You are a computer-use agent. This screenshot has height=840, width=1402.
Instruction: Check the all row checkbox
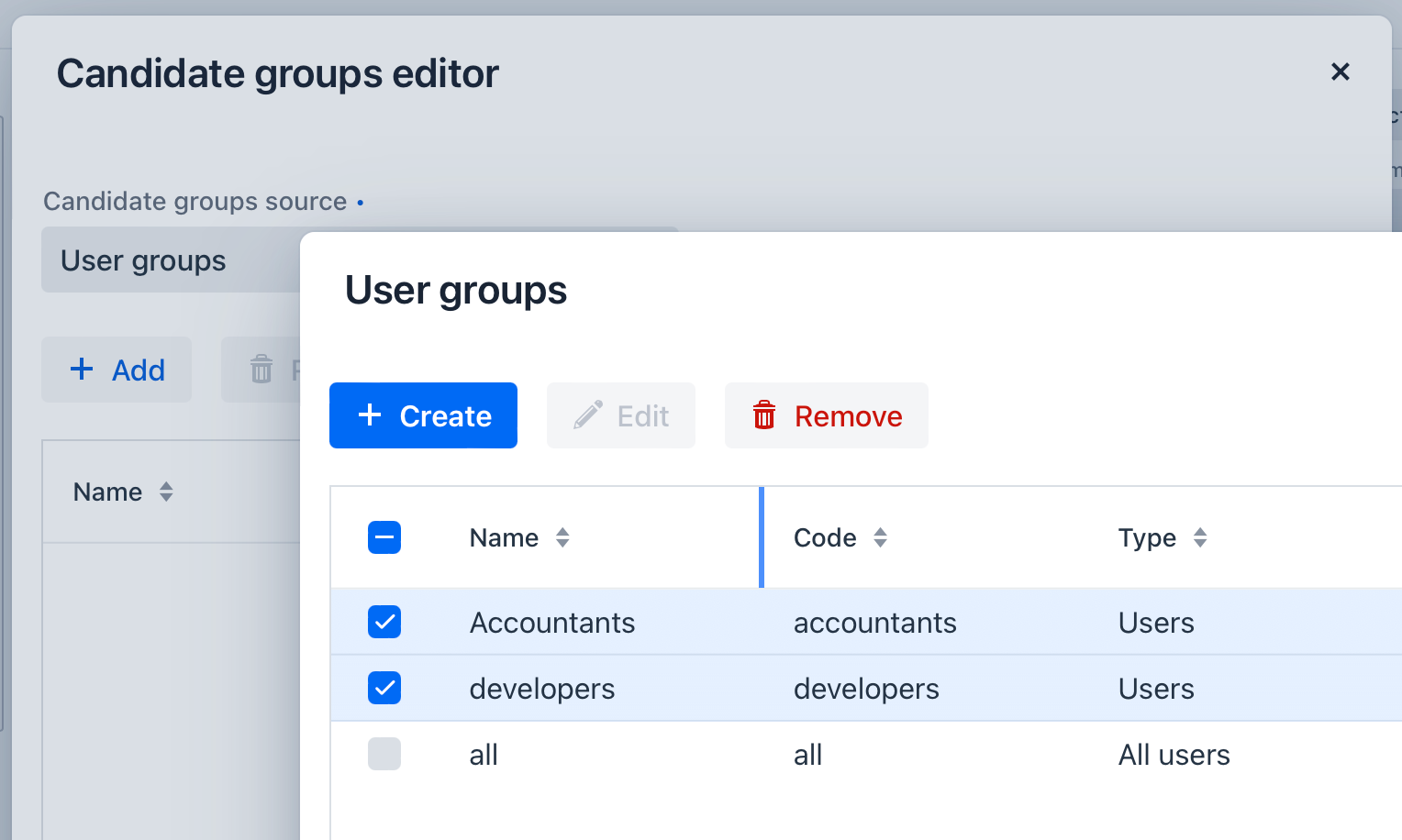click(384, 754)
